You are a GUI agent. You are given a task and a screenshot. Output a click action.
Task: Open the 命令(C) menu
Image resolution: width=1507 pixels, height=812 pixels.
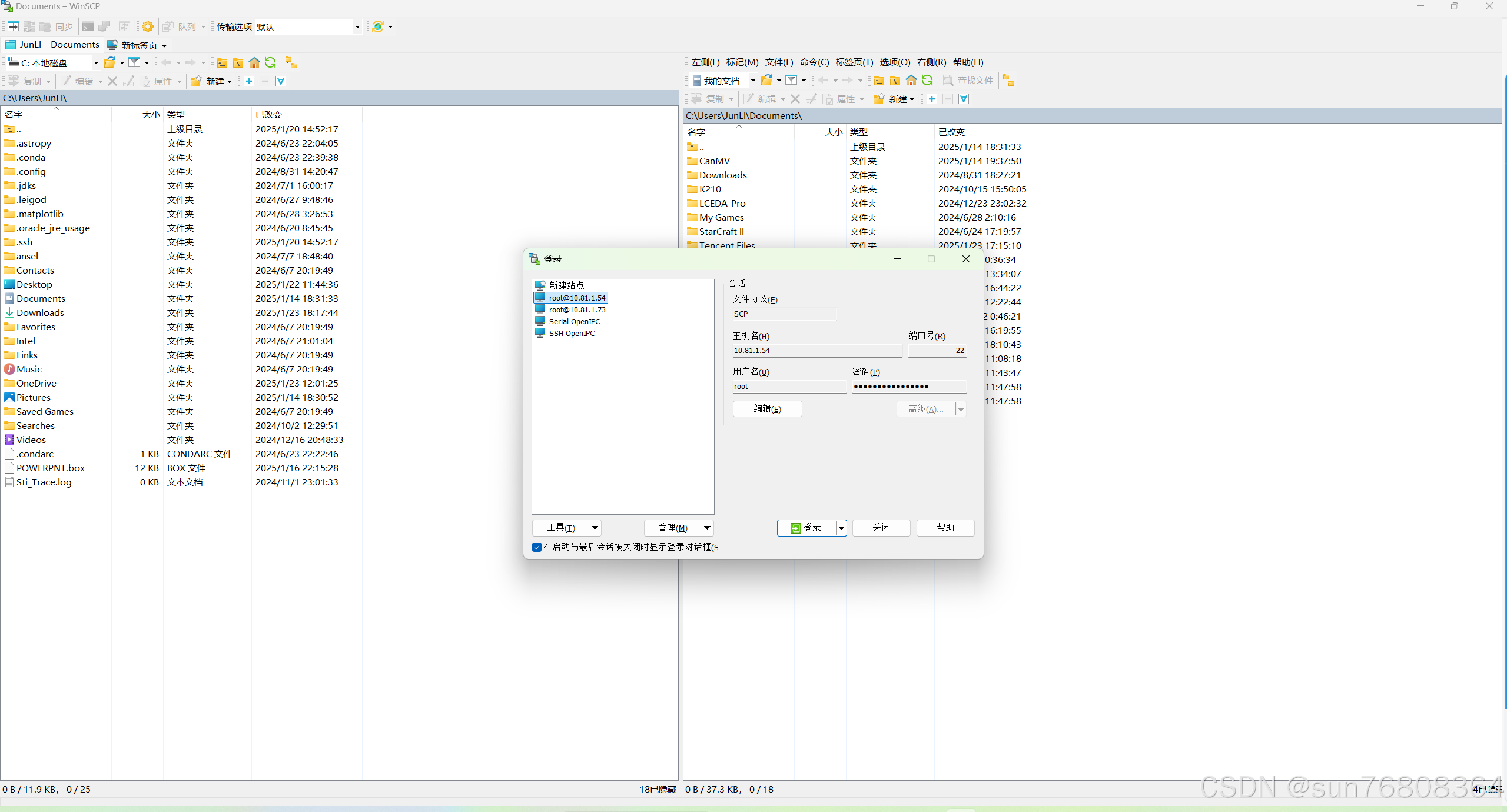(x=814, y=62)
